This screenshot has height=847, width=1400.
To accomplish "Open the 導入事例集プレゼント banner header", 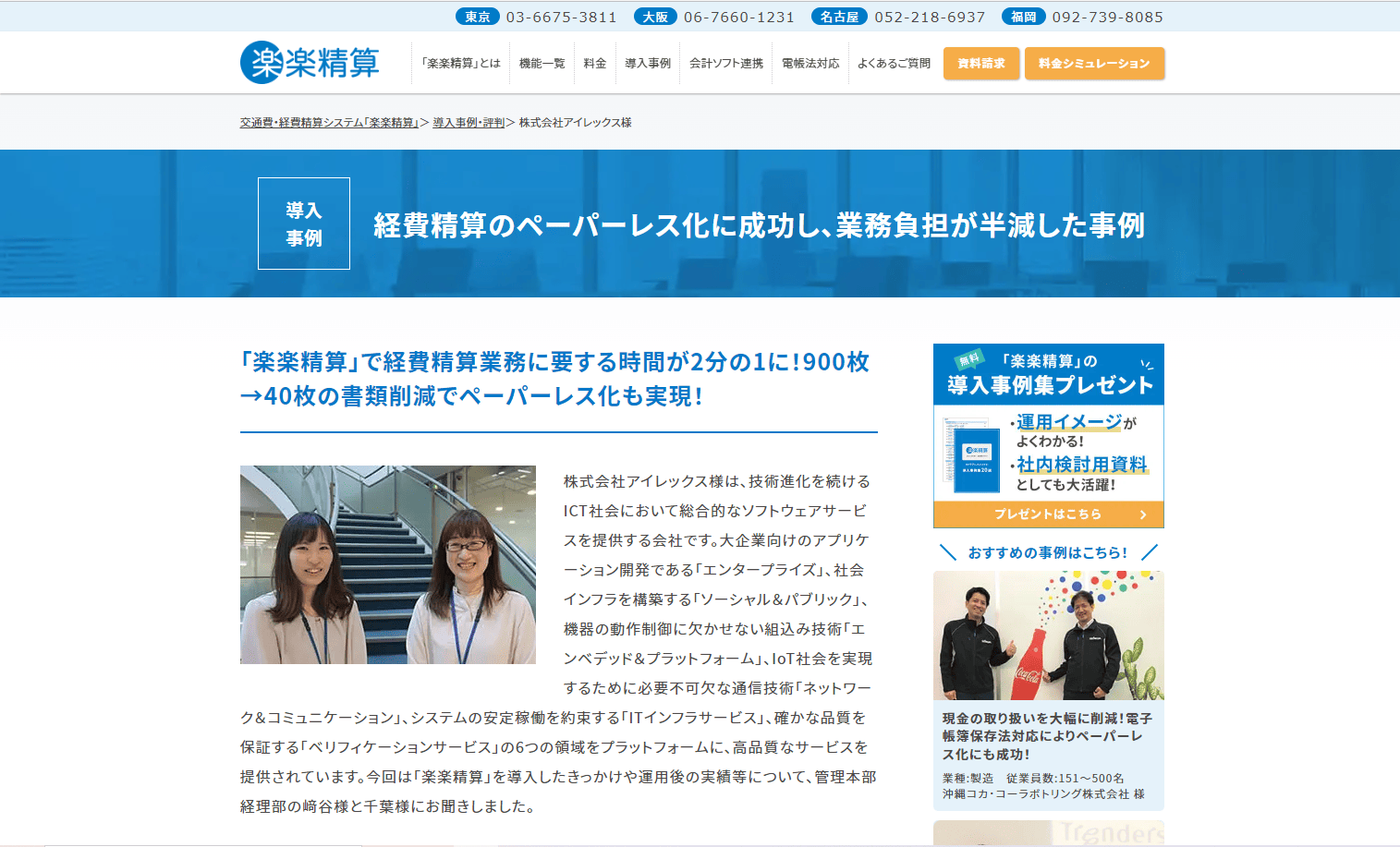I will pos(1049,374).
